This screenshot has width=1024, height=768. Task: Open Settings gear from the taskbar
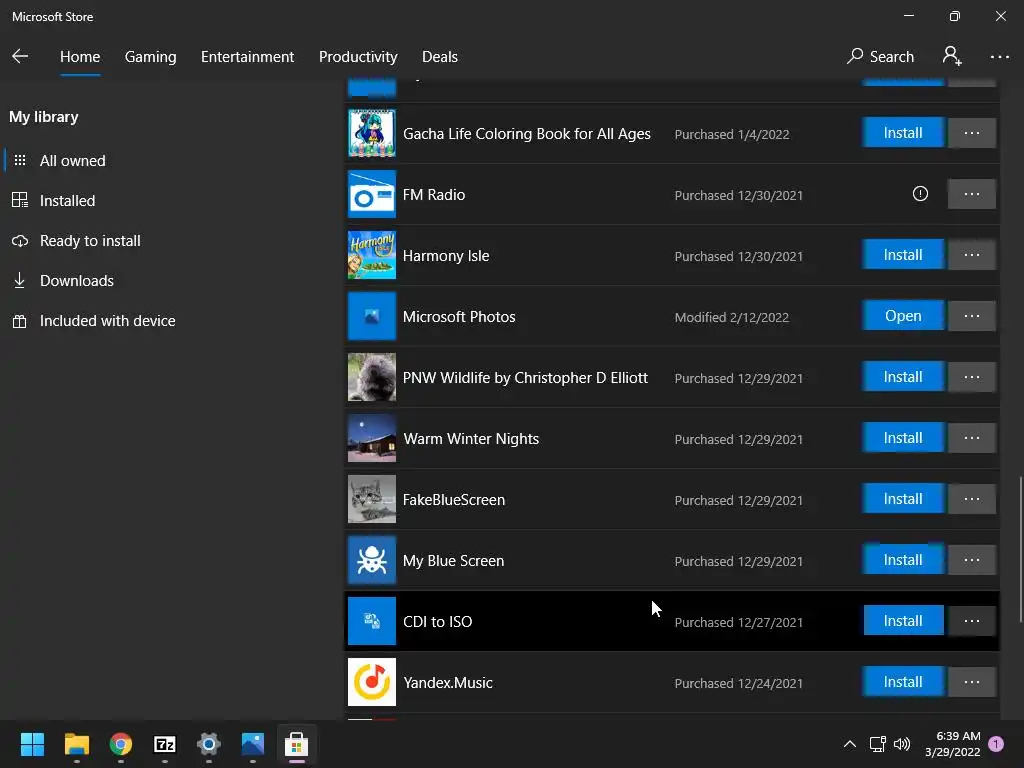[209, 744]
